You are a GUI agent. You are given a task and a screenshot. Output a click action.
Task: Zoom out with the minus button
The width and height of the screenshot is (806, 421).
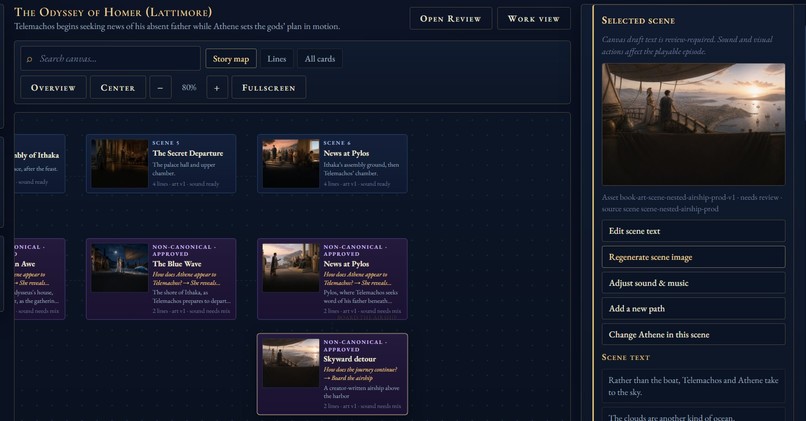[160, 87]
